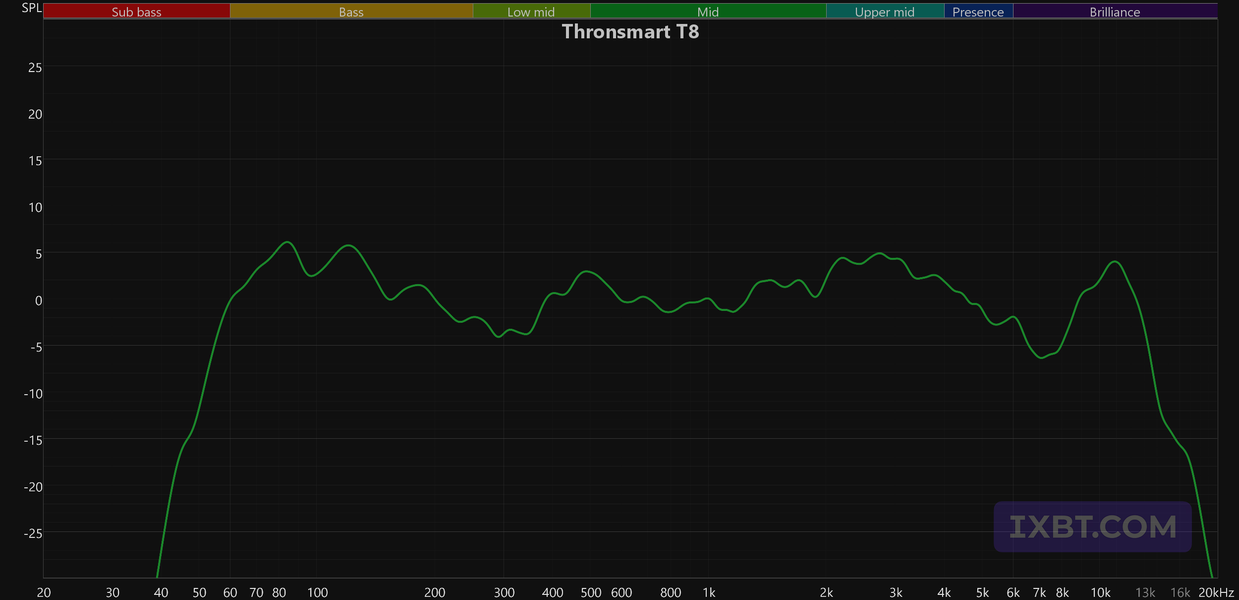Select the Presence band header
Screen dimensions: 1239x600
pyautogui.click(x=978, y=12)
